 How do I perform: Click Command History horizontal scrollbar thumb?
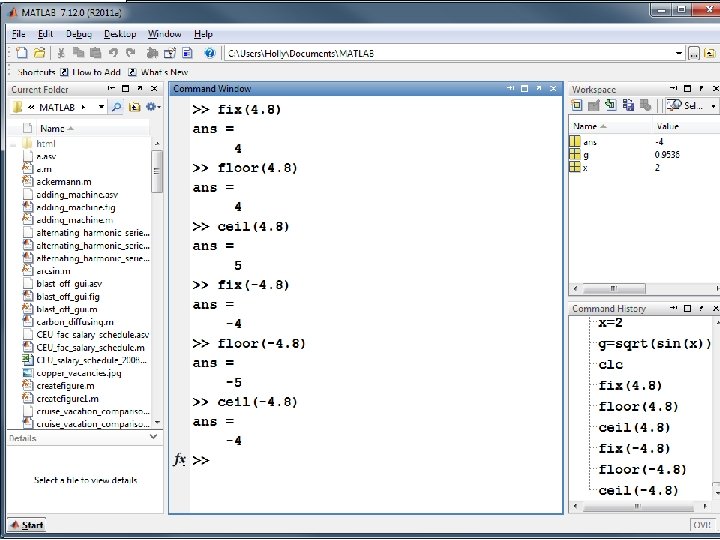click(x=637, y=506)
